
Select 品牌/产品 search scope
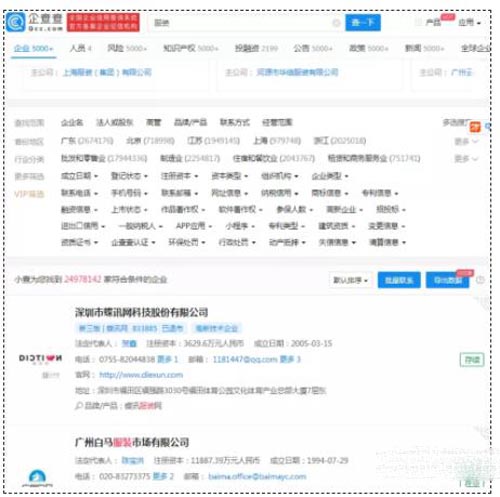190,123
